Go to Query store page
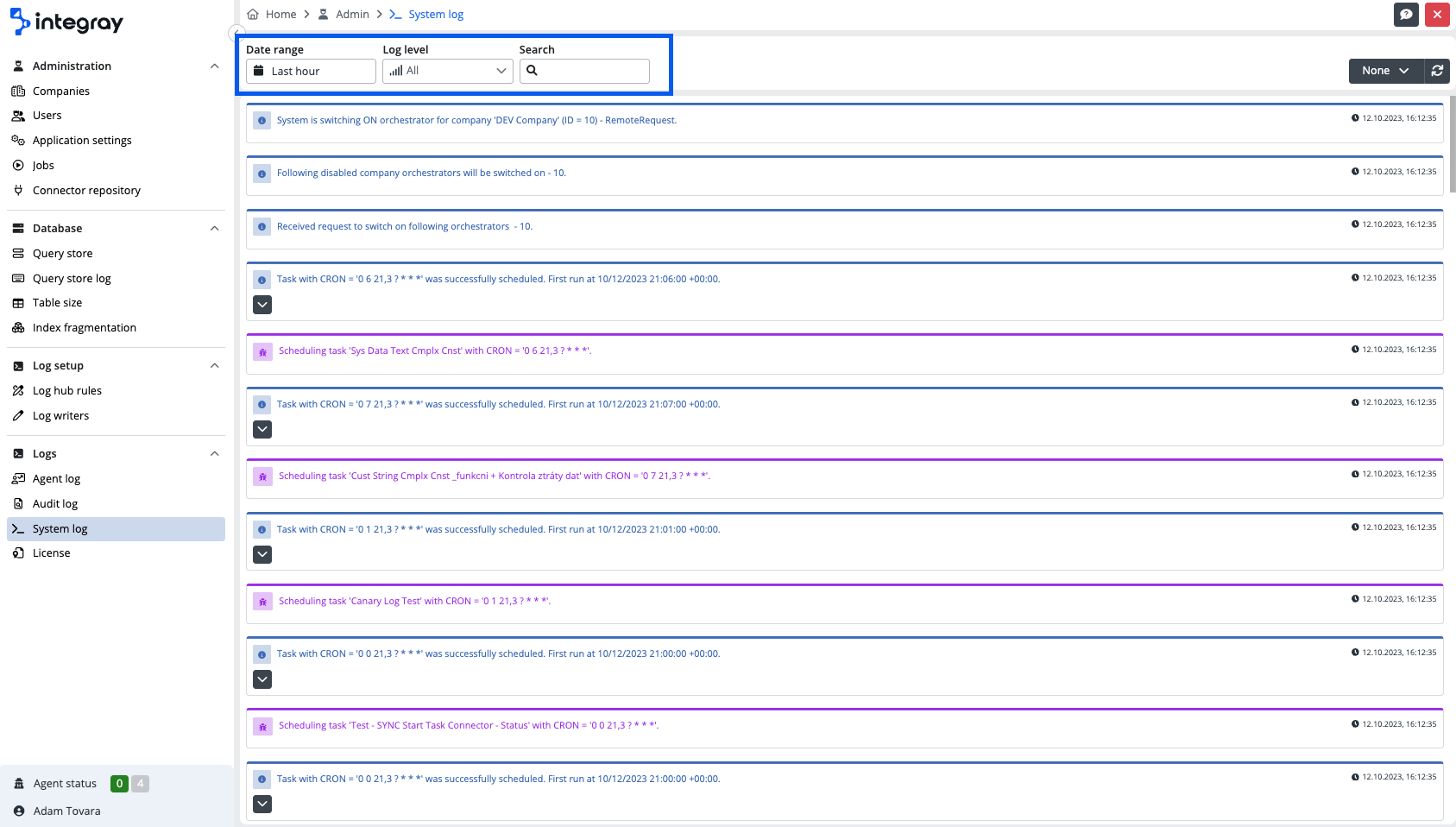This screenshot has height=827, width=1456. 62,254
